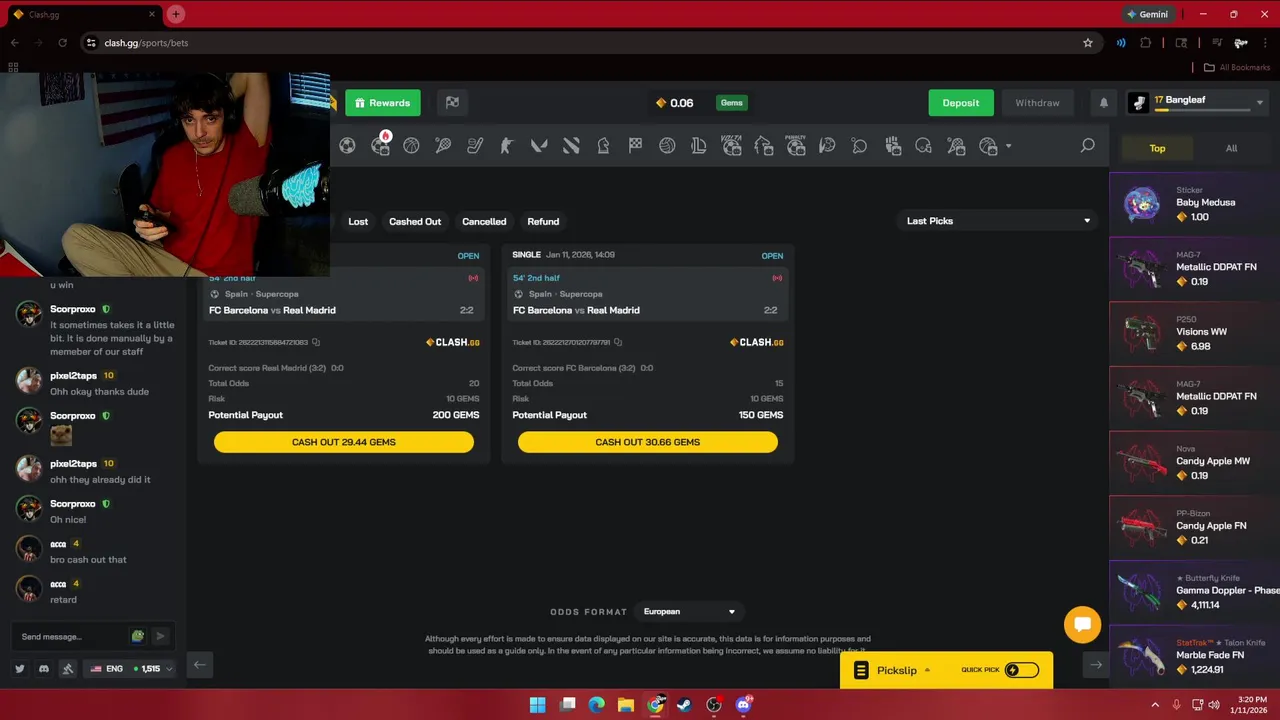Expand more sports with the arrow
The image size is (1280, 720).
[x=1008, y=146]
